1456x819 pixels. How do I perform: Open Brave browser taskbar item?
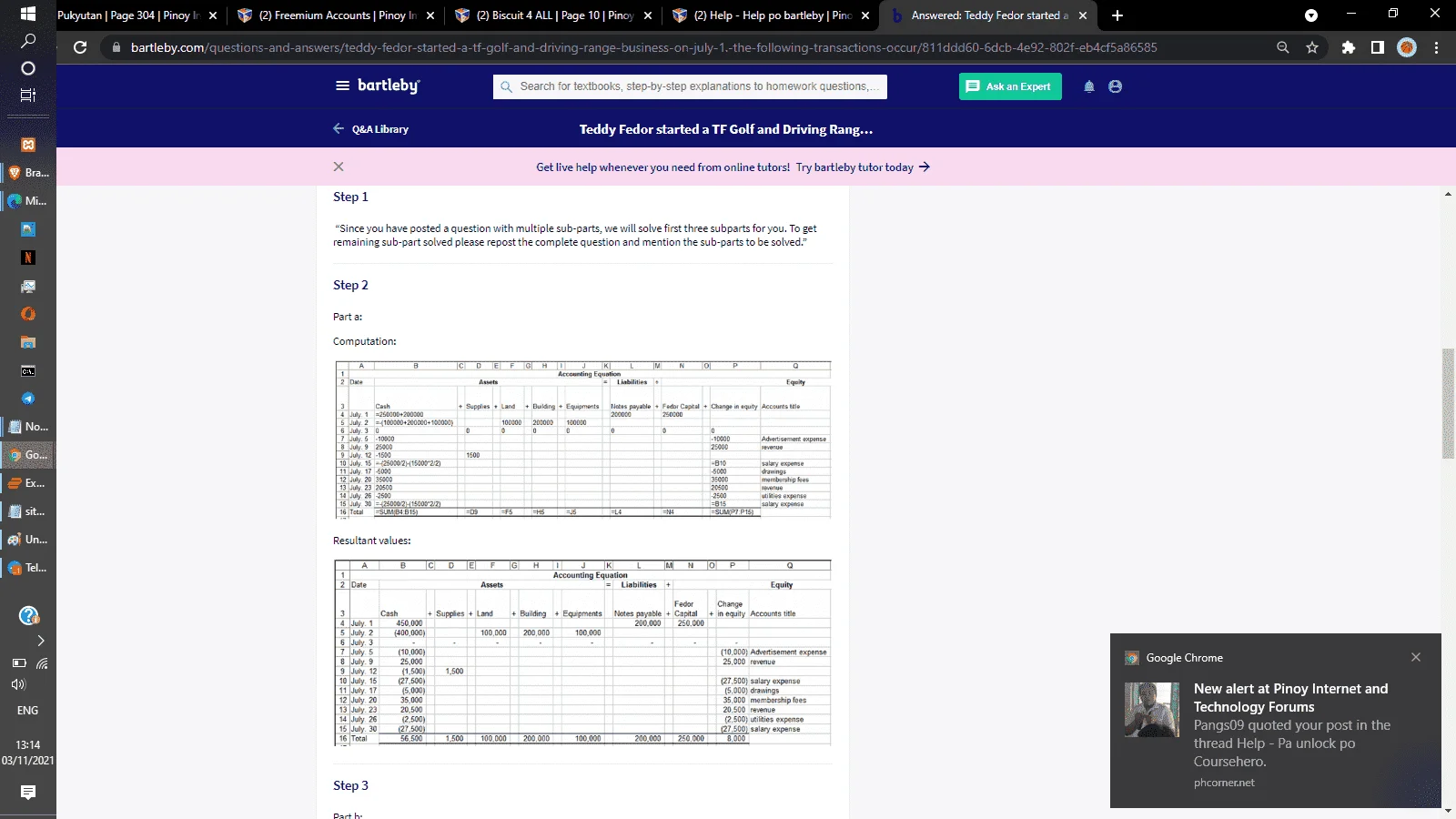[x=28, y=173]
